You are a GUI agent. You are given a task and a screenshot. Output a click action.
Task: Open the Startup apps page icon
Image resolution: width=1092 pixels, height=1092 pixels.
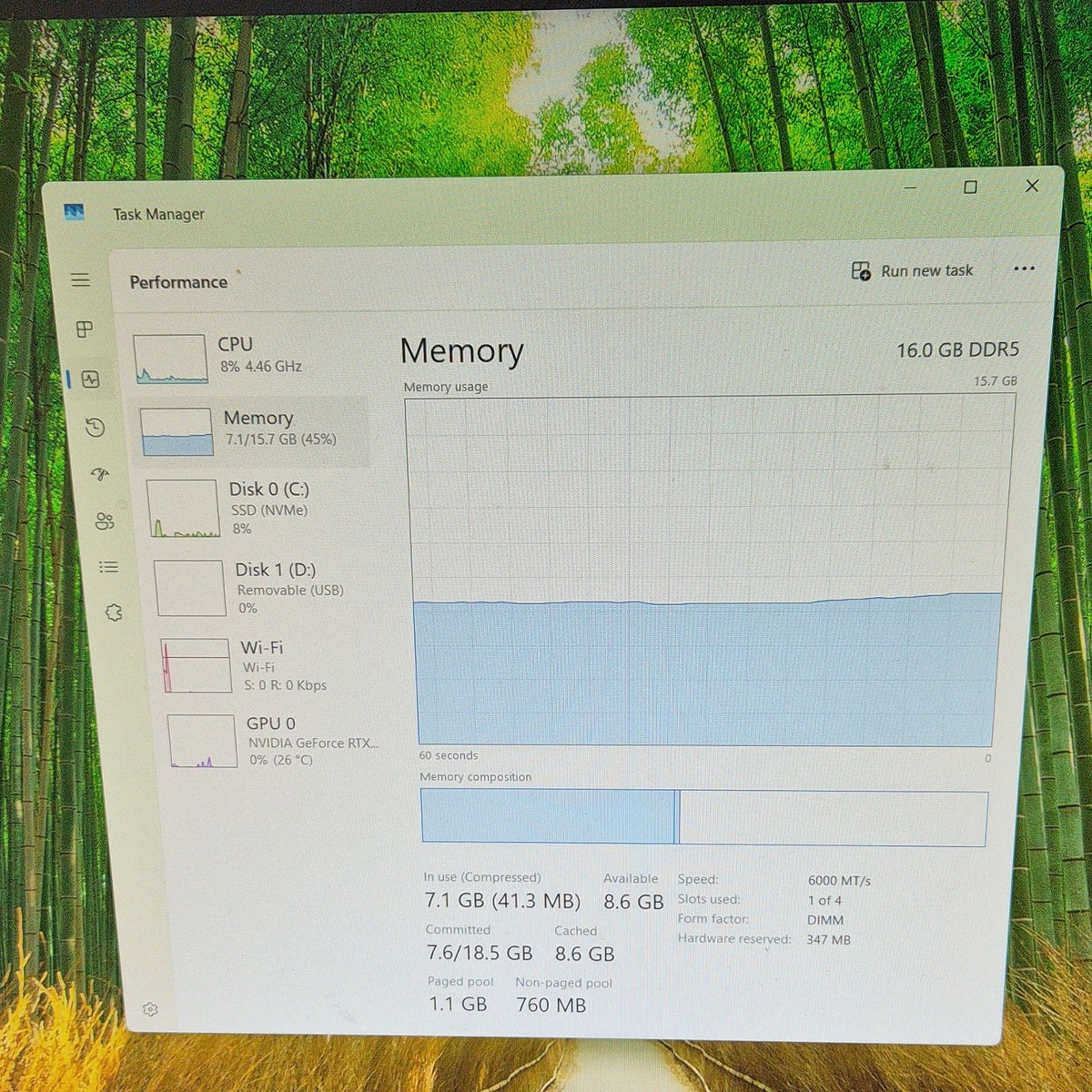point(100,473)
